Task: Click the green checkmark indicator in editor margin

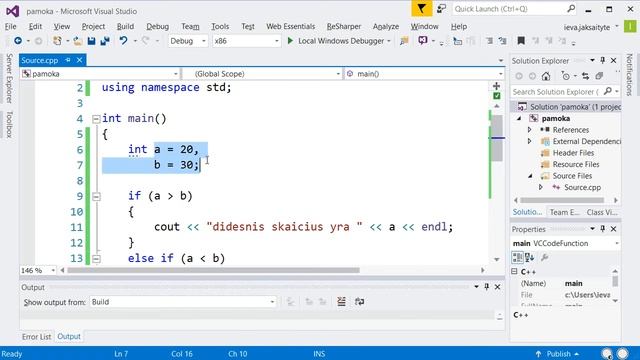Action: tap(496, 96)
